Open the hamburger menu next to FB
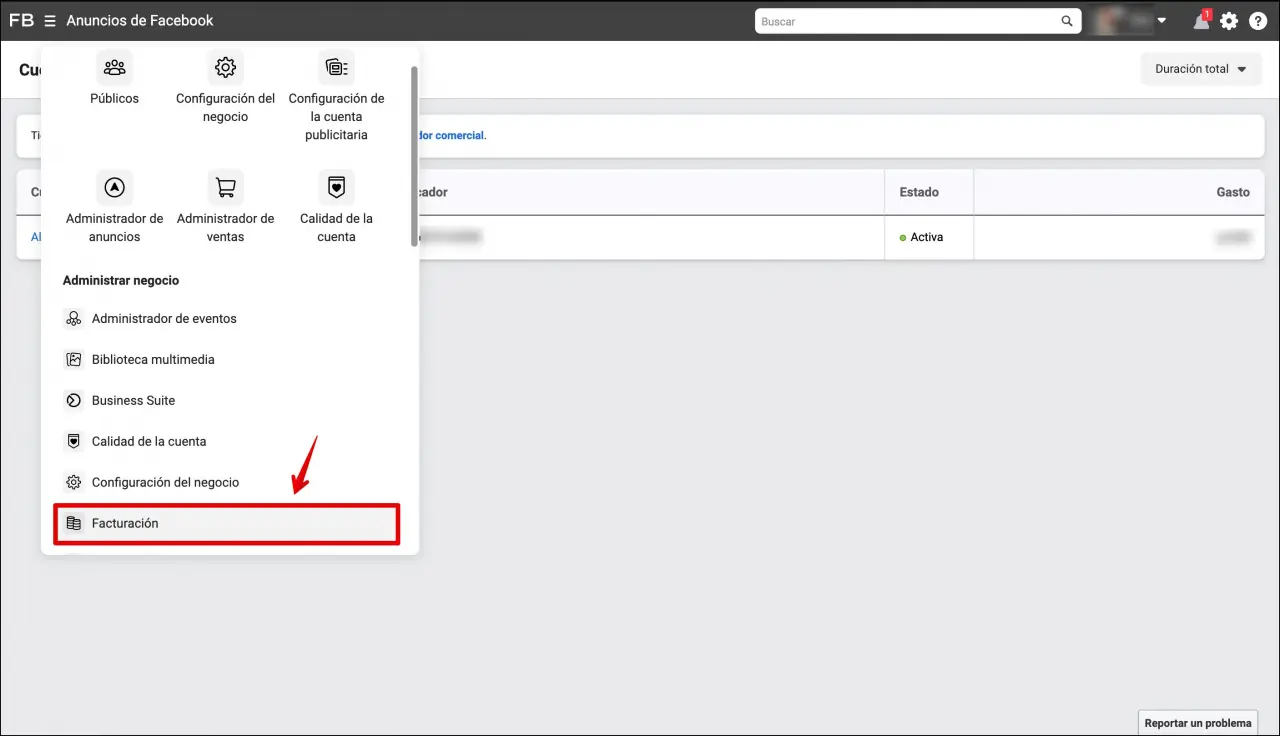Screen dimensions: 1280x736 [50, 21]
